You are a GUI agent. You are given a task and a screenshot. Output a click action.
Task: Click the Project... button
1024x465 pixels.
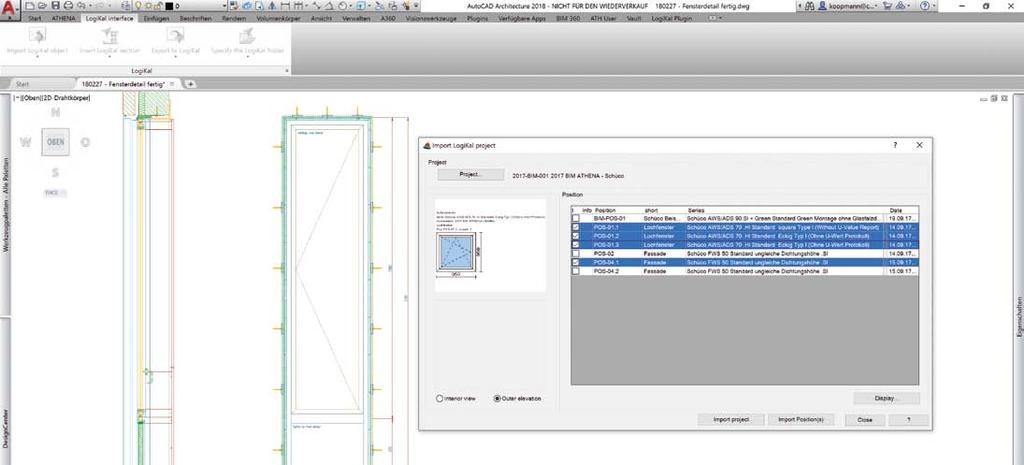coord(470,174)
